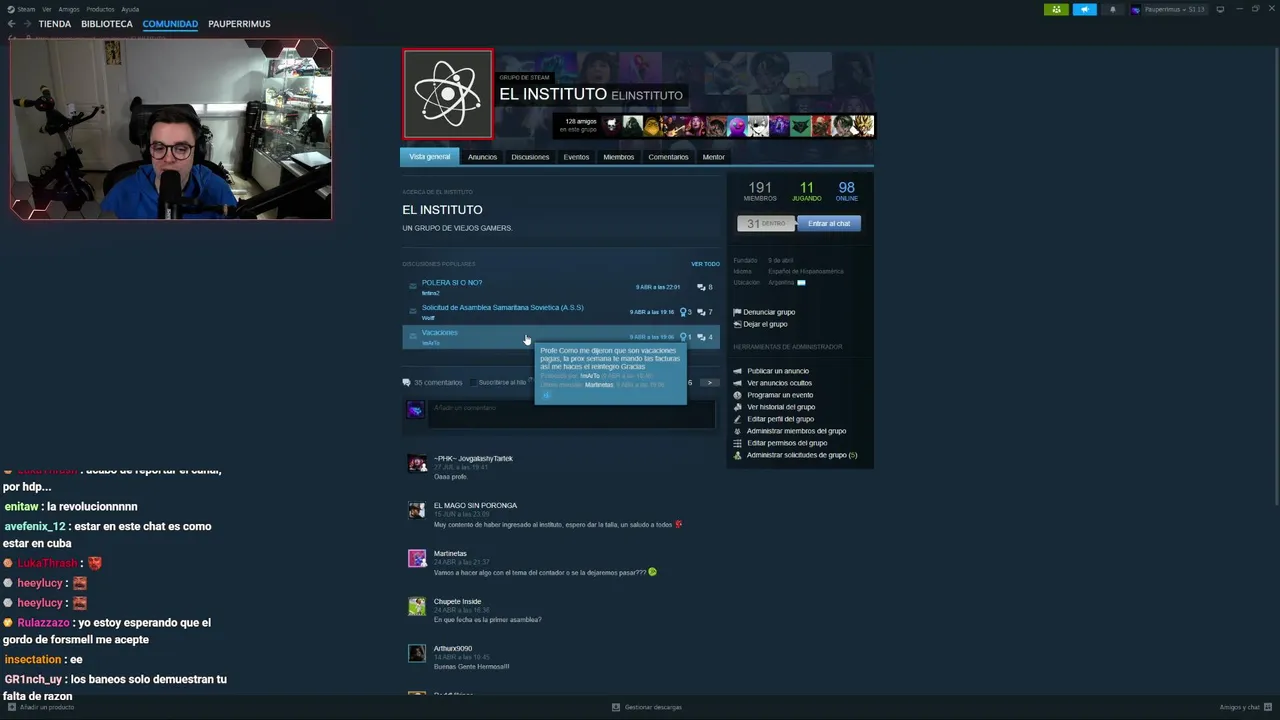Image resolution: width=1280 pixels, height=720 pixels.
Task: Click the VER TODO discussions link
Action: tap(705, 264)
